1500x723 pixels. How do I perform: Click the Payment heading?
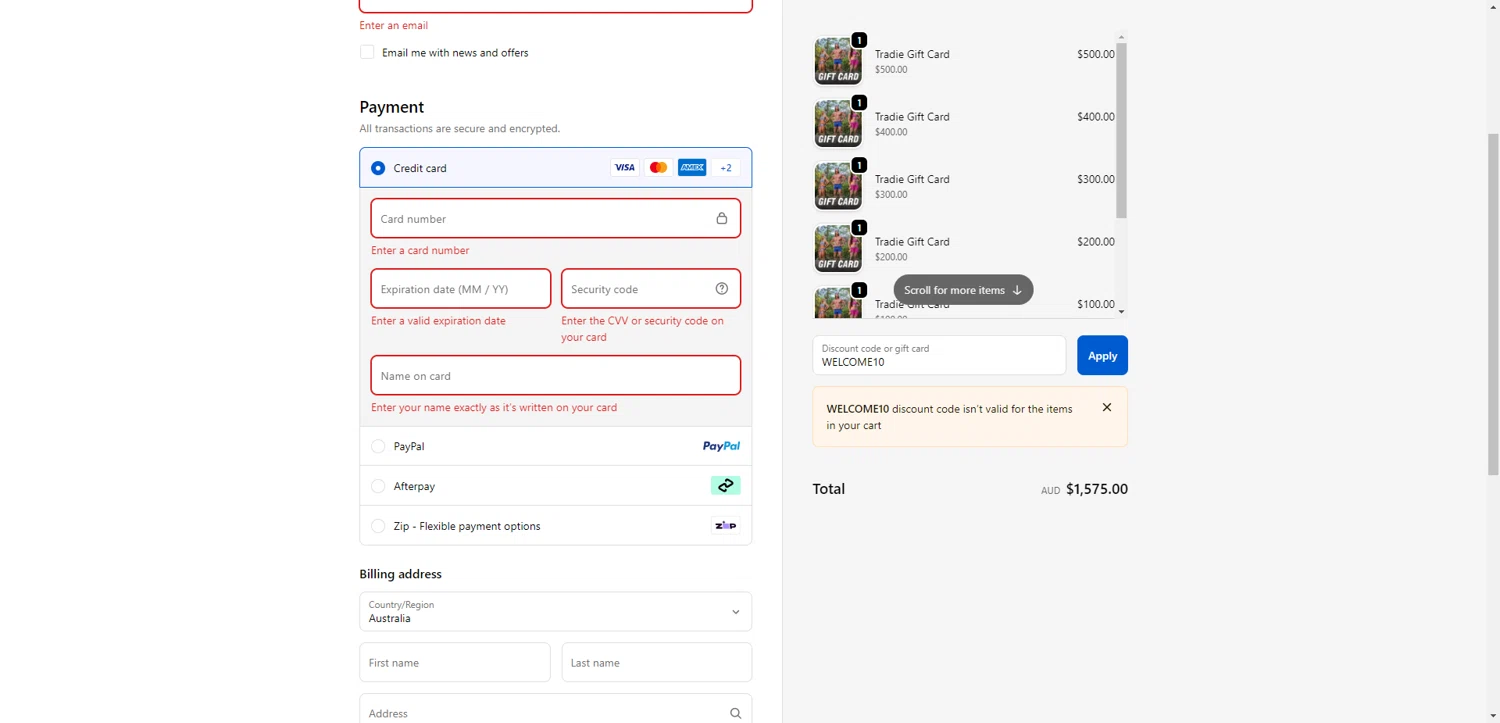tap(392, 107)
